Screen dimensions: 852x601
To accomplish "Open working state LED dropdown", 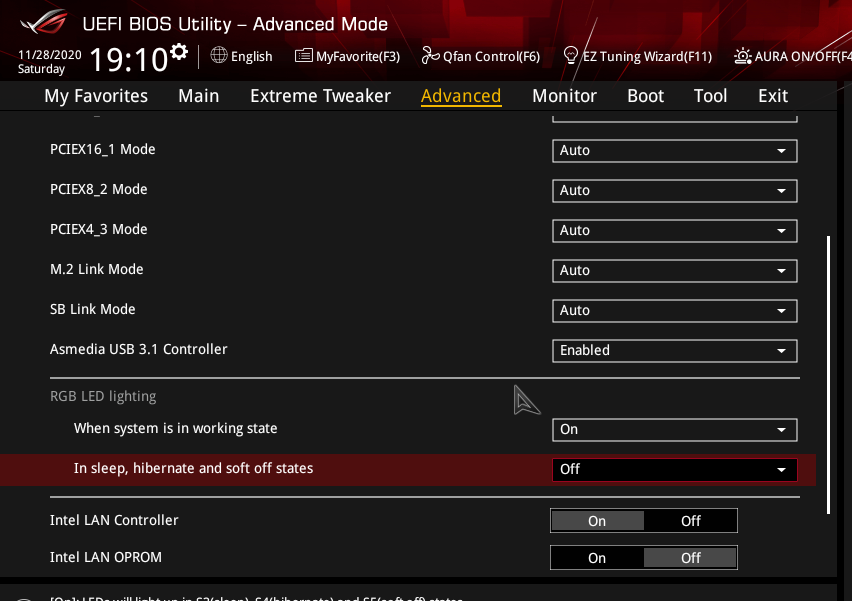I will (x=674, y=430).
